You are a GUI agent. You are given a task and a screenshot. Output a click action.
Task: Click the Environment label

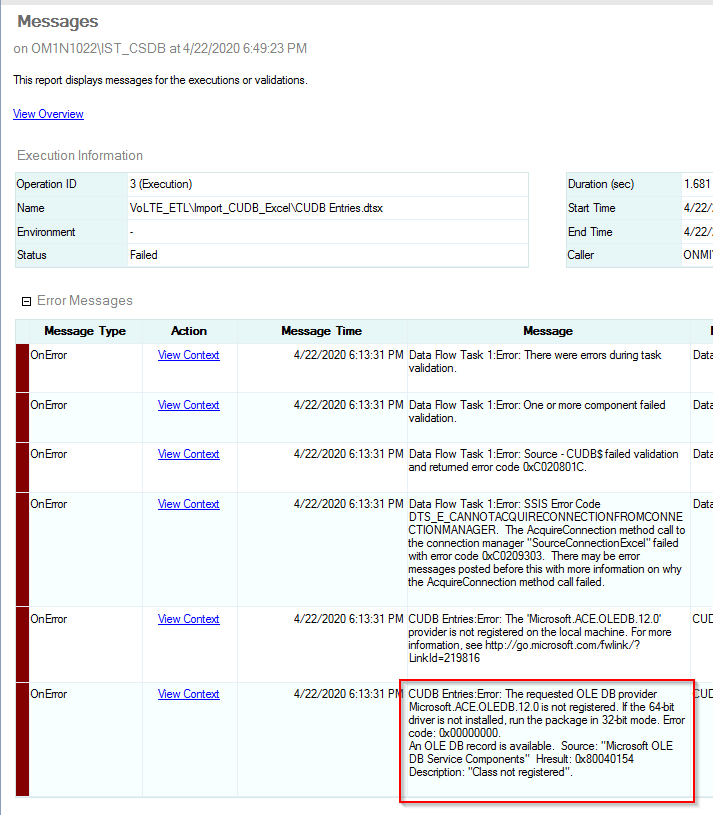pos(46,232)
